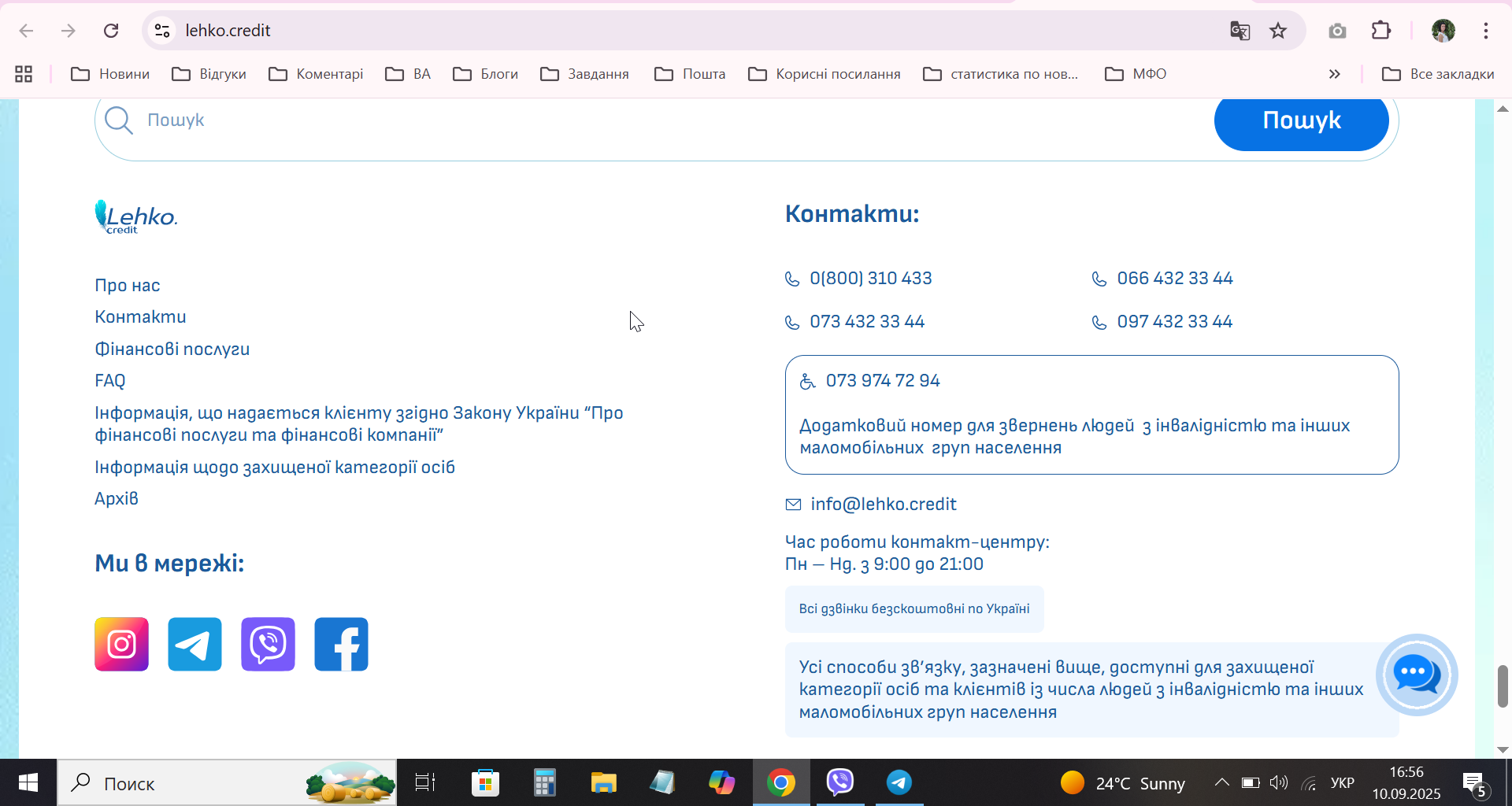
Task: Bookmark this page with the star icon
Action: 1278,31
